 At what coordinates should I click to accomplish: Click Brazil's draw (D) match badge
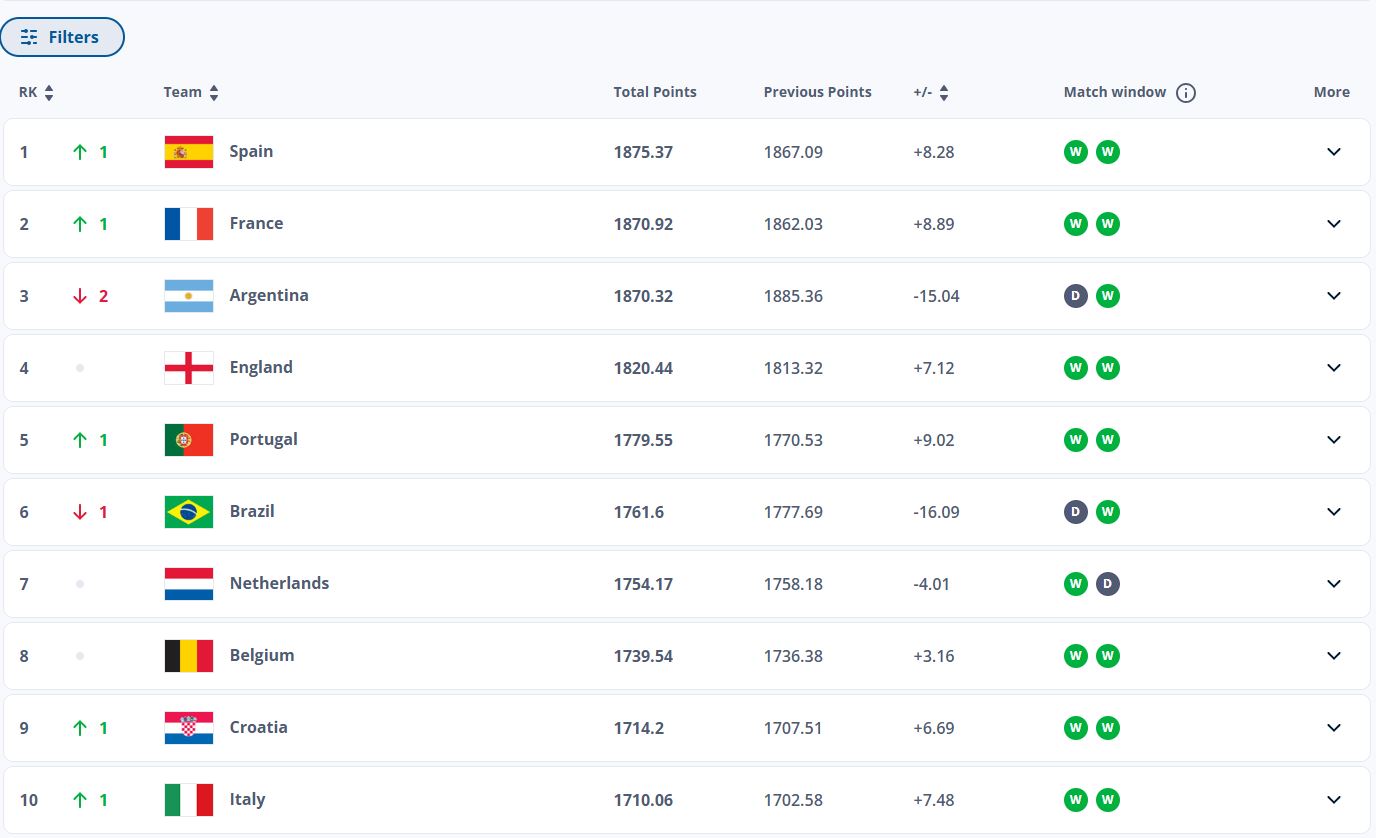pos(1076,512)
